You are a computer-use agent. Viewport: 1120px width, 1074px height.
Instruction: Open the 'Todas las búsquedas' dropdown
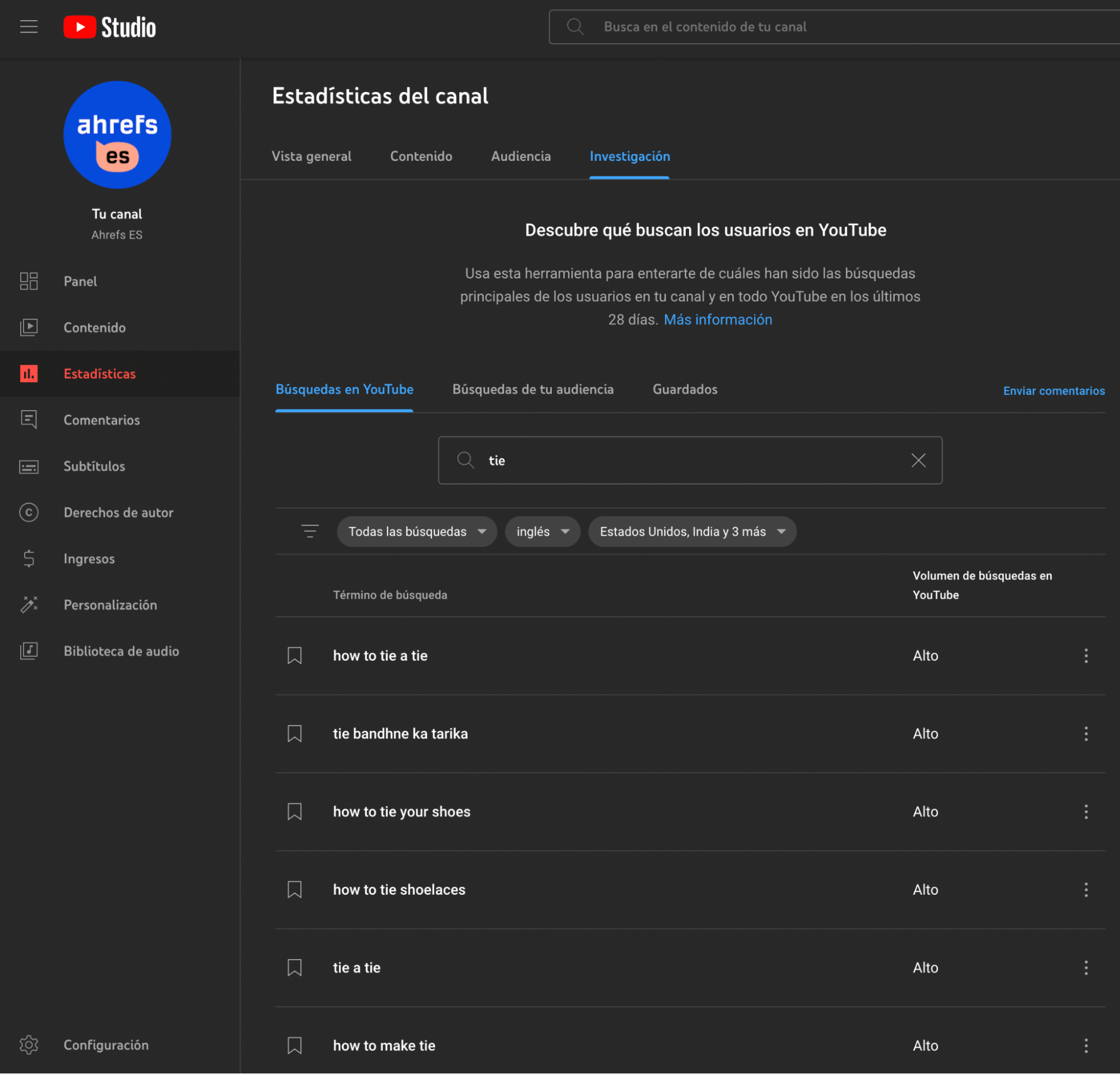(417, 531)
